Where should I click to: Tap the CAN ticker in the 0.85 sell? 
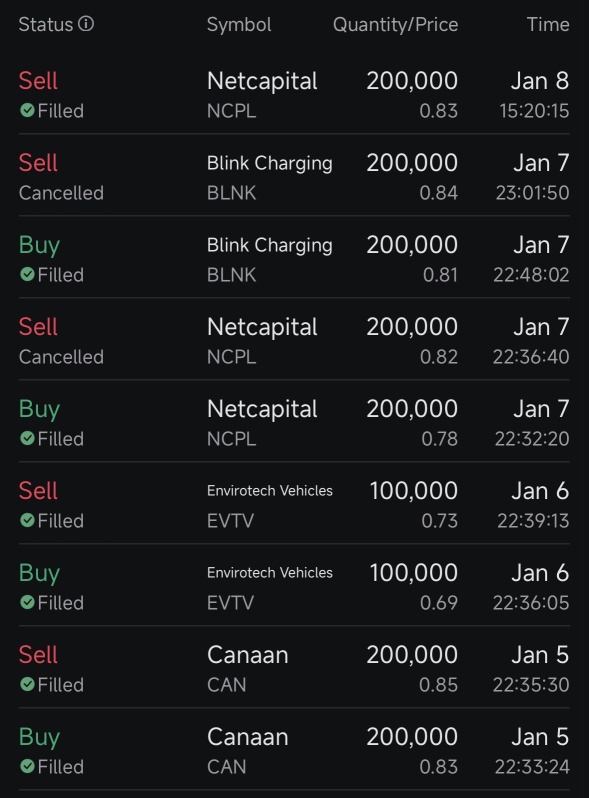[x=227, y=685]
